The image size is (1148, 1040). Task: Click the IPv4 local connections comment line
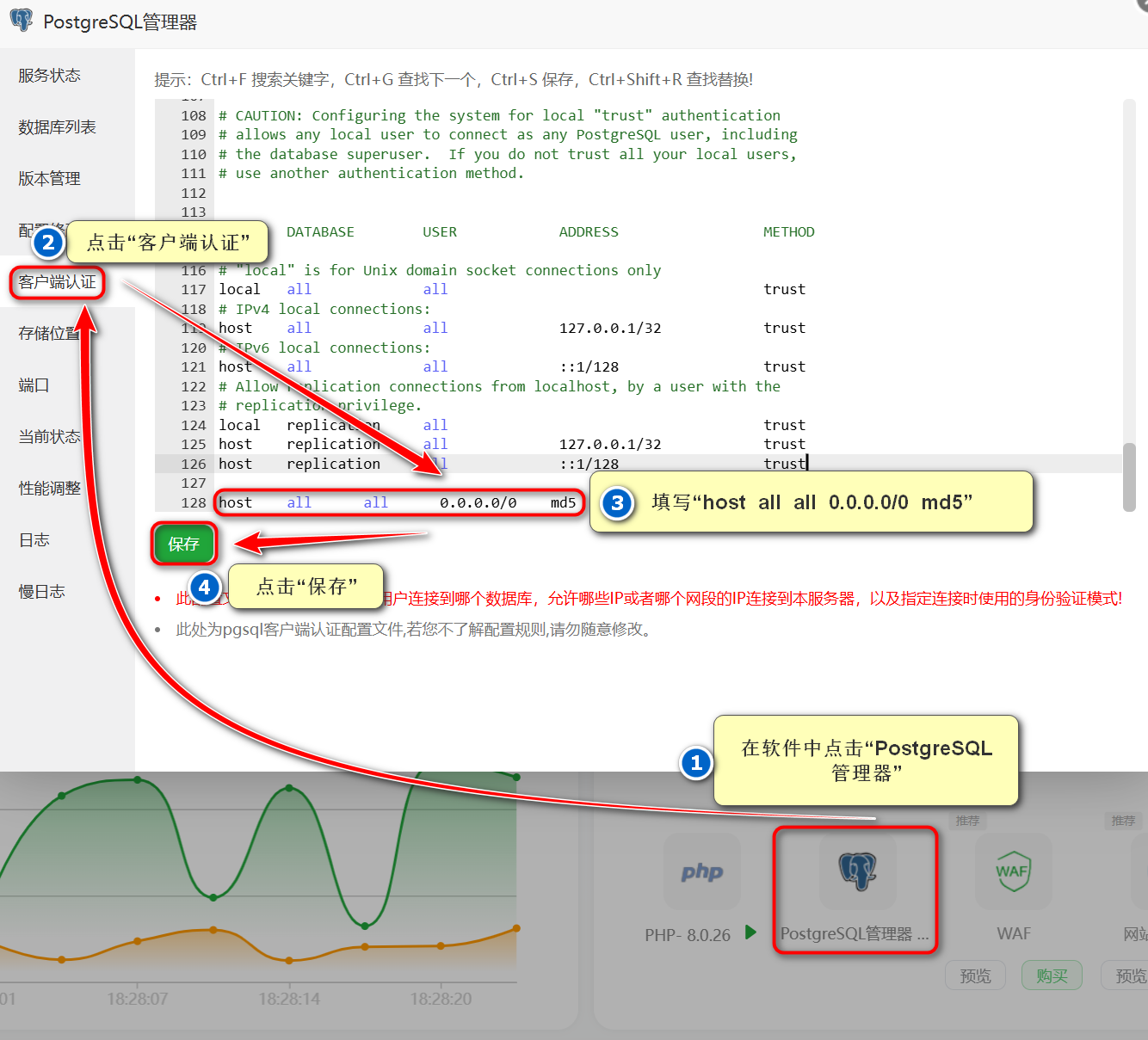click(x=324, y=309)
